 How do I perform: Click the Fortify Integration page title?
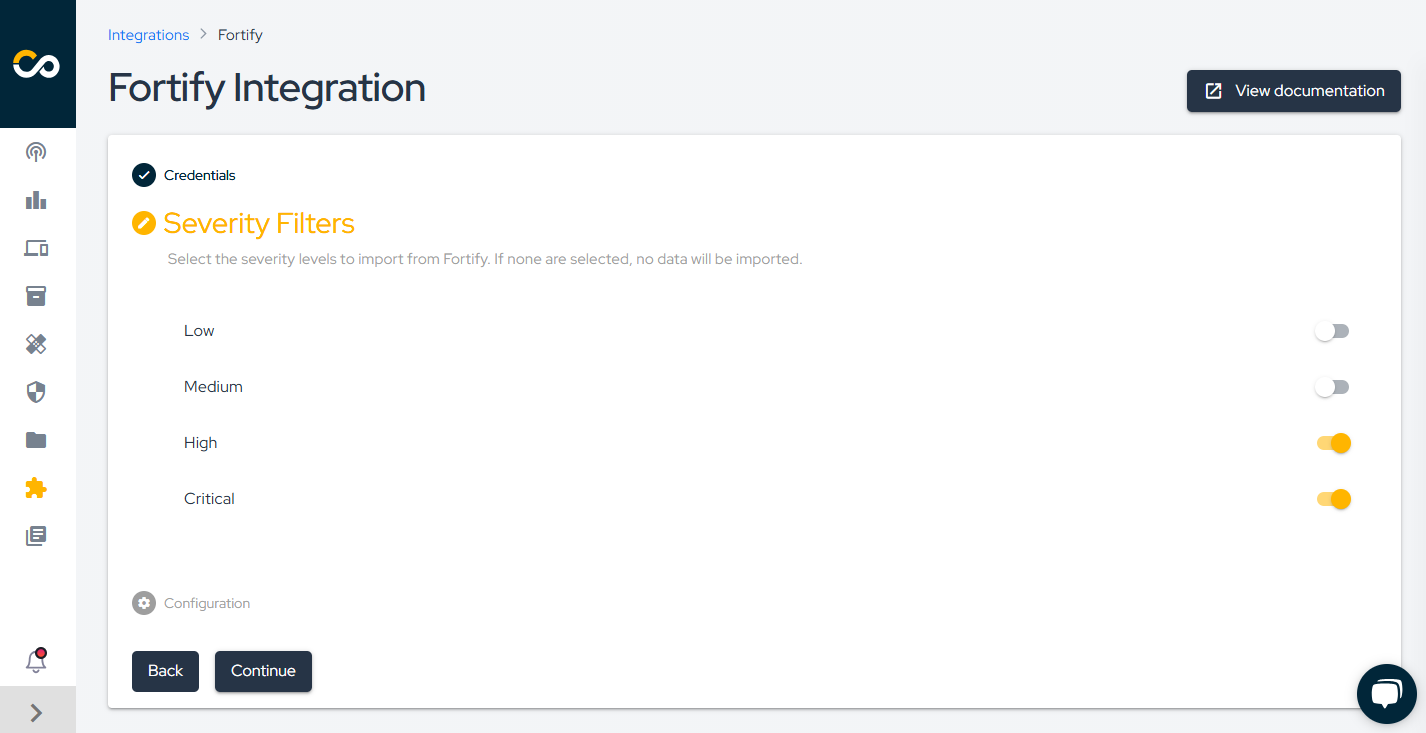coord(267,88)
